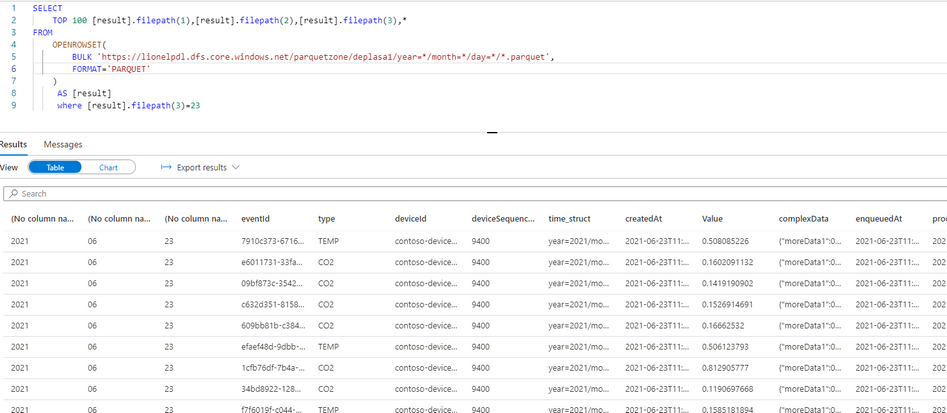This screenshot has height=413, width=947.
Task: Switch view to Chart
Action: tap(109, 167)
